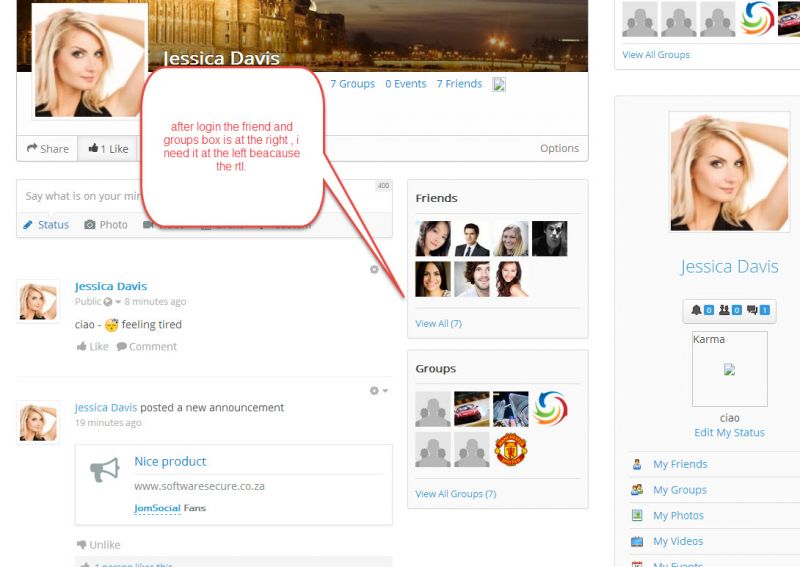
Task: Open the Options menu
Action: (x=559, y=148)
